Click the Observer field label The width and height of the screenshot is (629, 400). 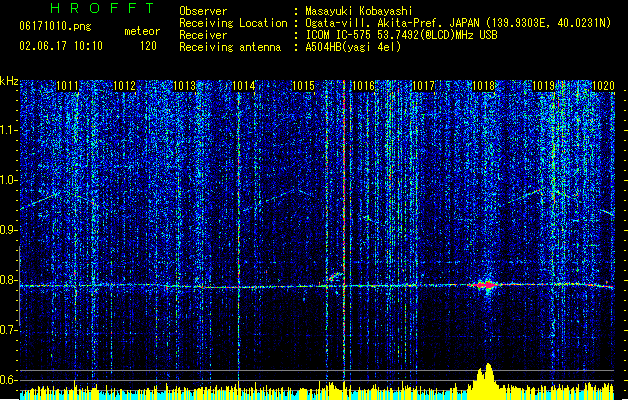tap(203, 11)
